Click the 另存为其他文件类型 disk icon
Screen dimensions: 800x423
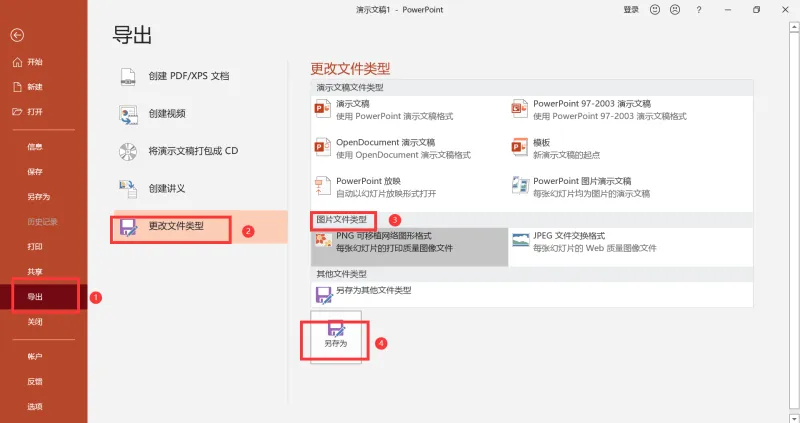click(323, 295)
